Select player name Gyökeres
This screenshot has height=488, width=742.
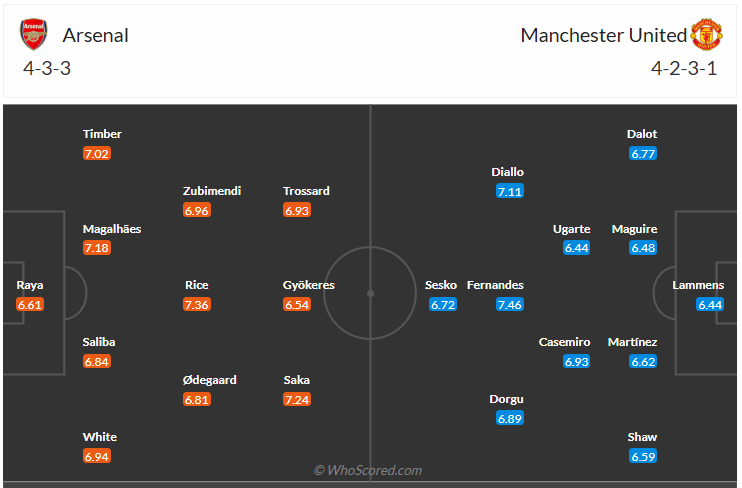[x=309, y=285]
